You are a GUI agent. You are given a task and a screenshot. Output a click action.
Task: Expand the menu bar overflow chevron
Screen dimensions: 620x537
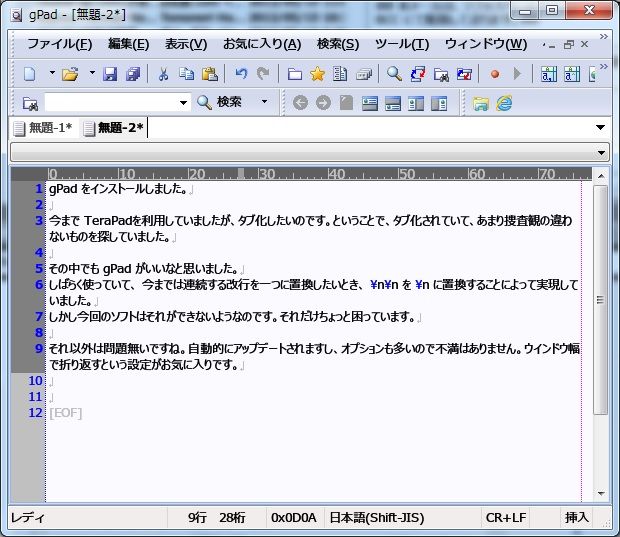click(603, 36)
